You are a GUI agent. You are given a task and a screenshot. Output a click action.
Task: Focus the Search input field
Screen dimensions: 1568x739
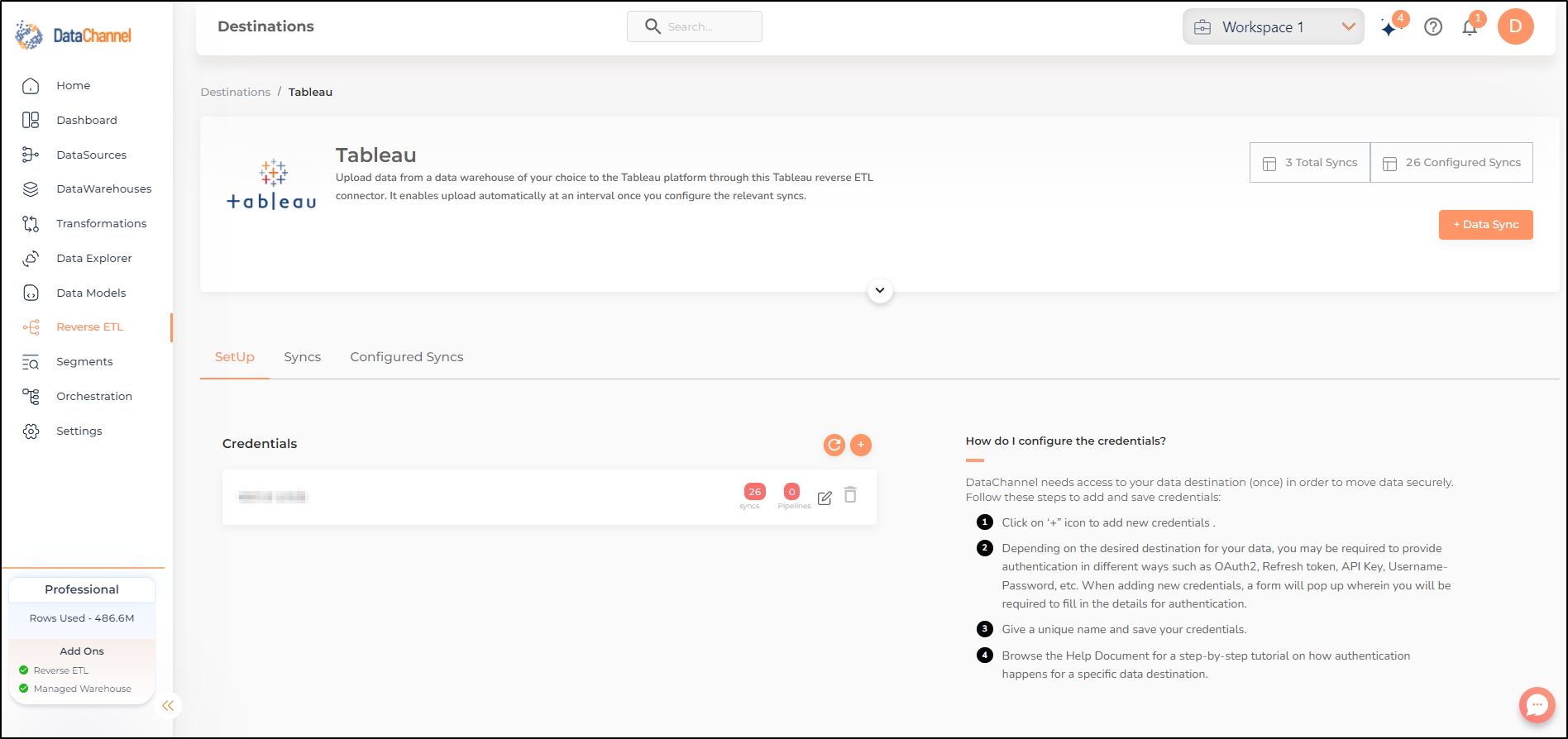click(x=695, y=26)
